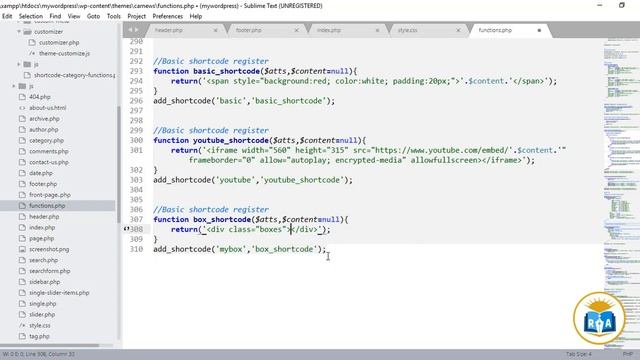Image resolution: width=640 pixels, height=360 pixels.
Task: Click the screenshot.png image file icon
Action: tap(22, 249)
